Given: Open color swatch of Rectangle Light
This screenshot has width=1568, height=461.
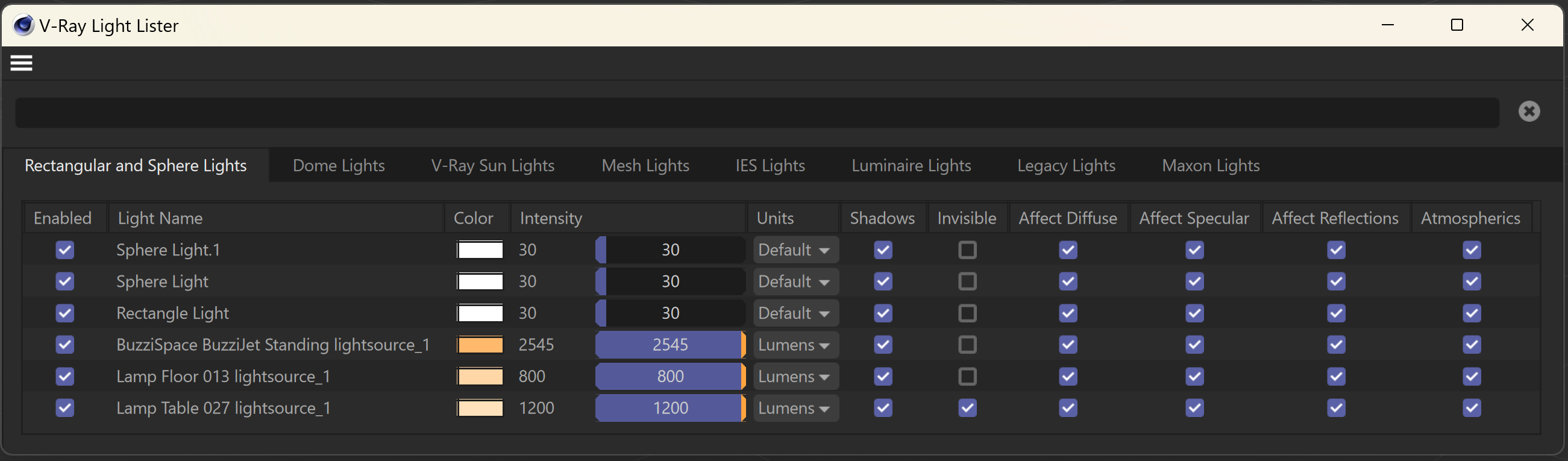Looking at the screenshot, I should pos(480,313).
